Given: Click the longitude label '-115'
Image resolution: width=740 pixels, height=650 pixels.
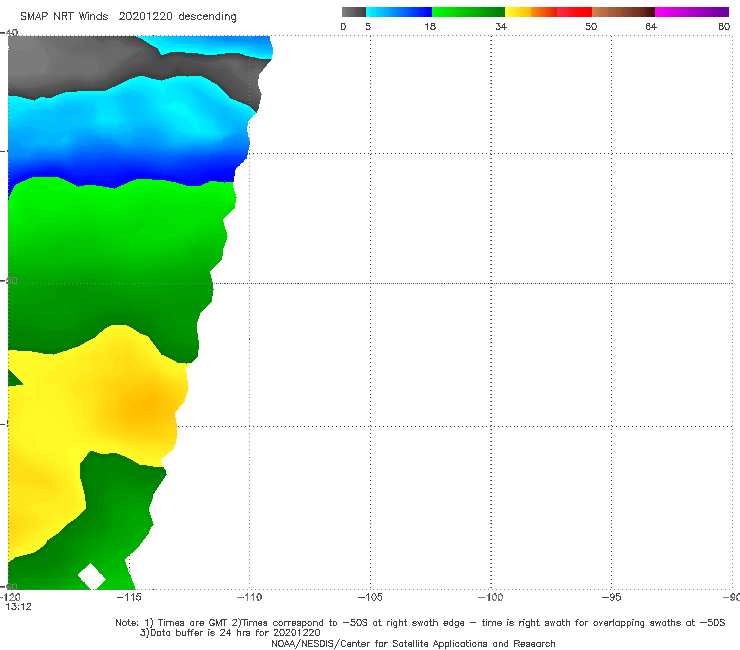Looking at the screenshot, I should point(129,597).
